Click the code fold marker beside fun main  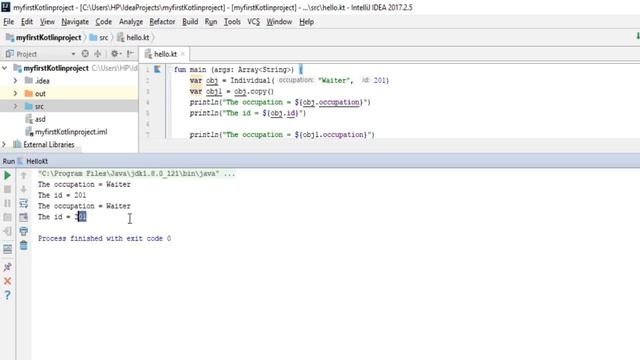169,69
